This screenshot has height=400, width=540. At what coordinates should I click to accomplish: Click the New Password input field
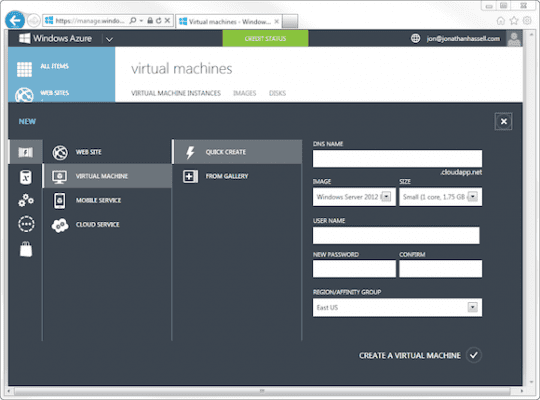point(354,268)
